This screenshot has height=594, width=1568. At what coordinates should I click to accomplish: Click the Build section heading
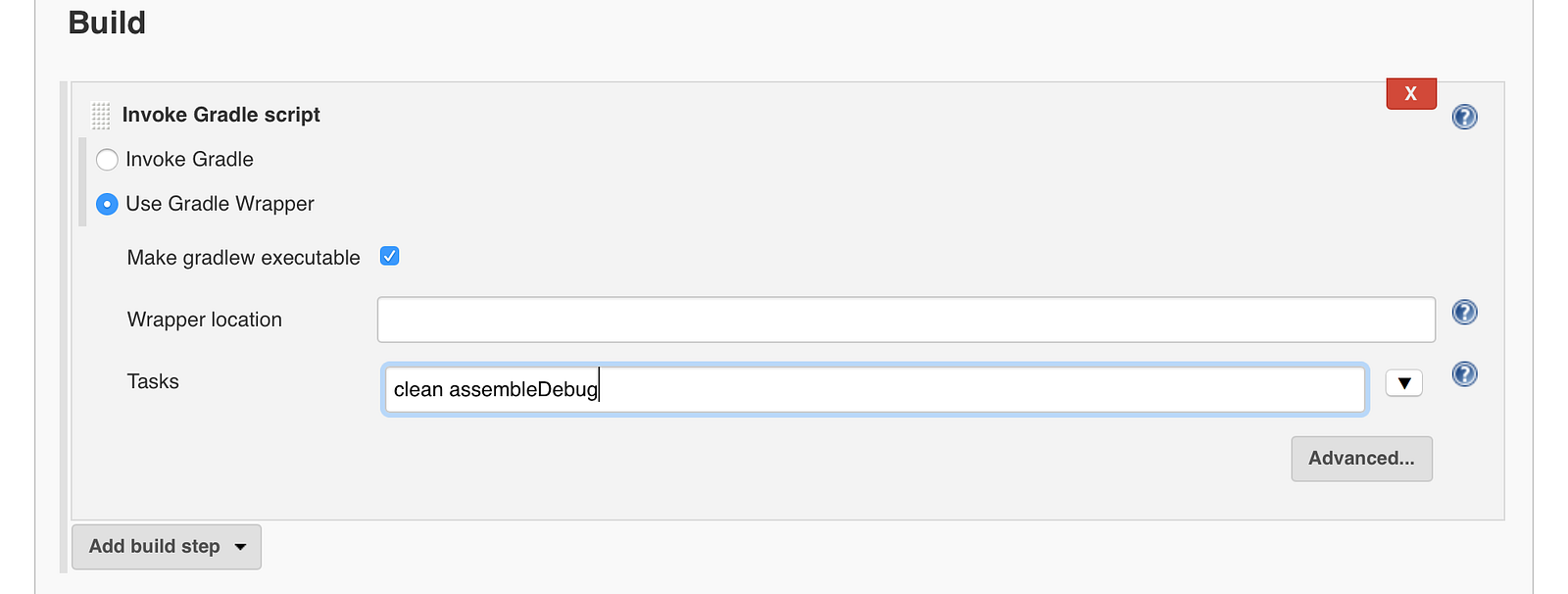pyautogui.click(x=107, y=23)
